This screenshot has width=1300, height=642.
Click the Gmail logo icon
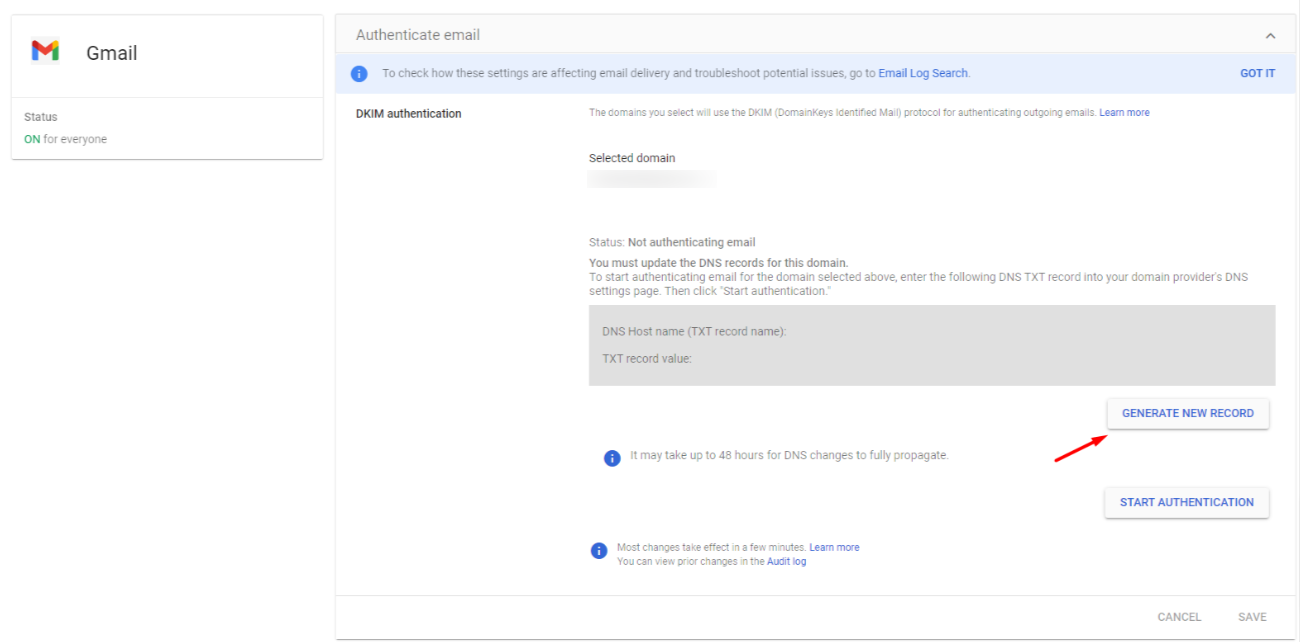(x=45, y=51)
